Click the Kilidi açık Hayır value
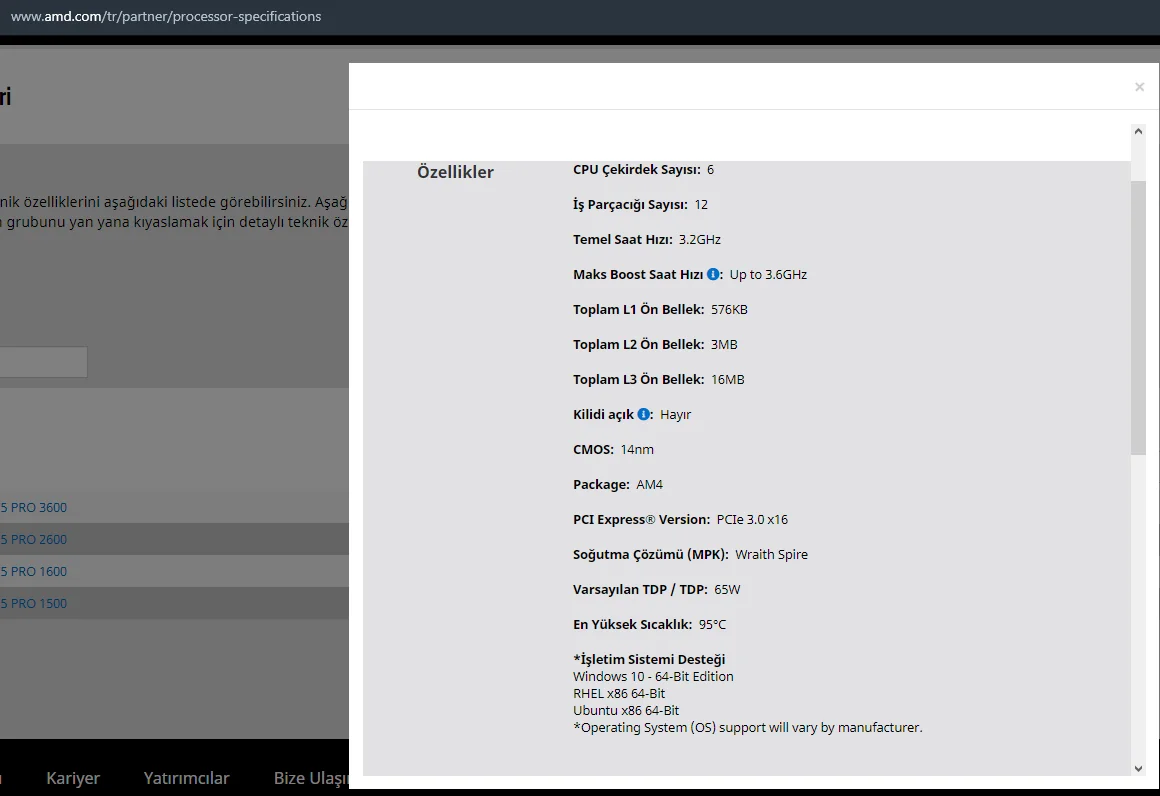 click(675, 414)
